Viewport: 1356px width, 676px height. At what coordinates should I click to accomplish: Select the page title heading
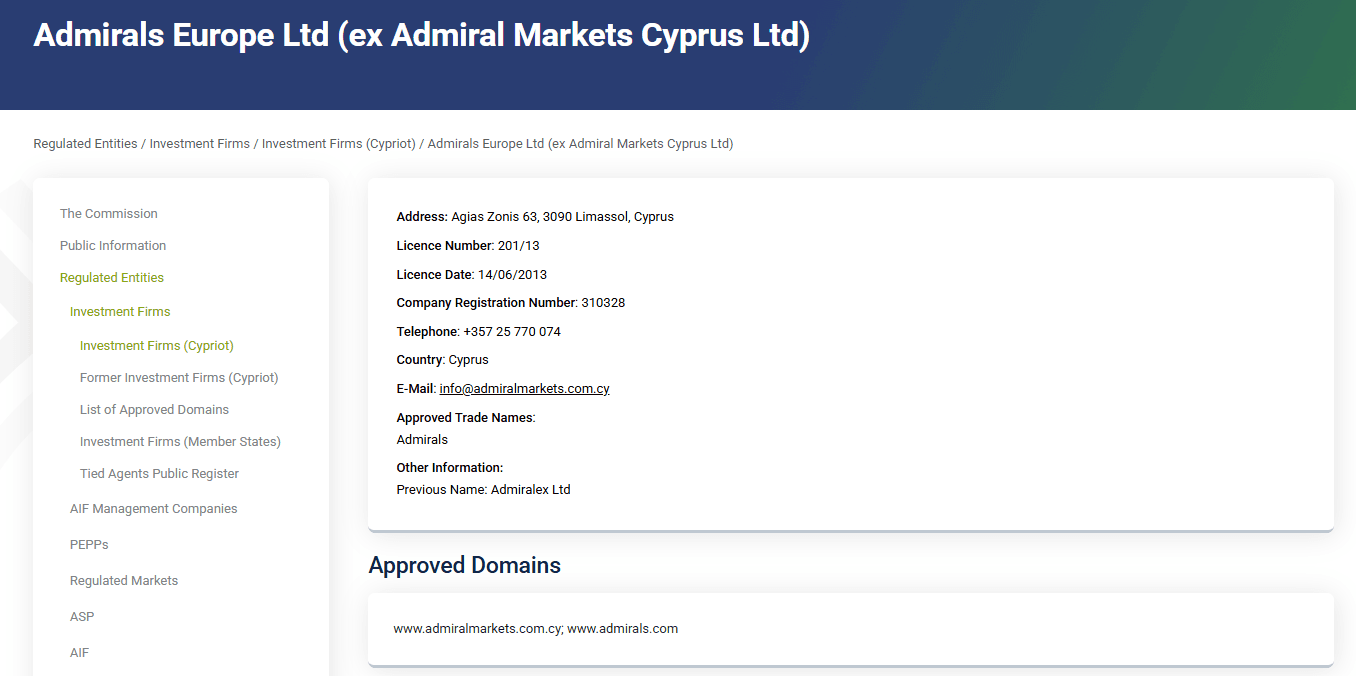422,35
